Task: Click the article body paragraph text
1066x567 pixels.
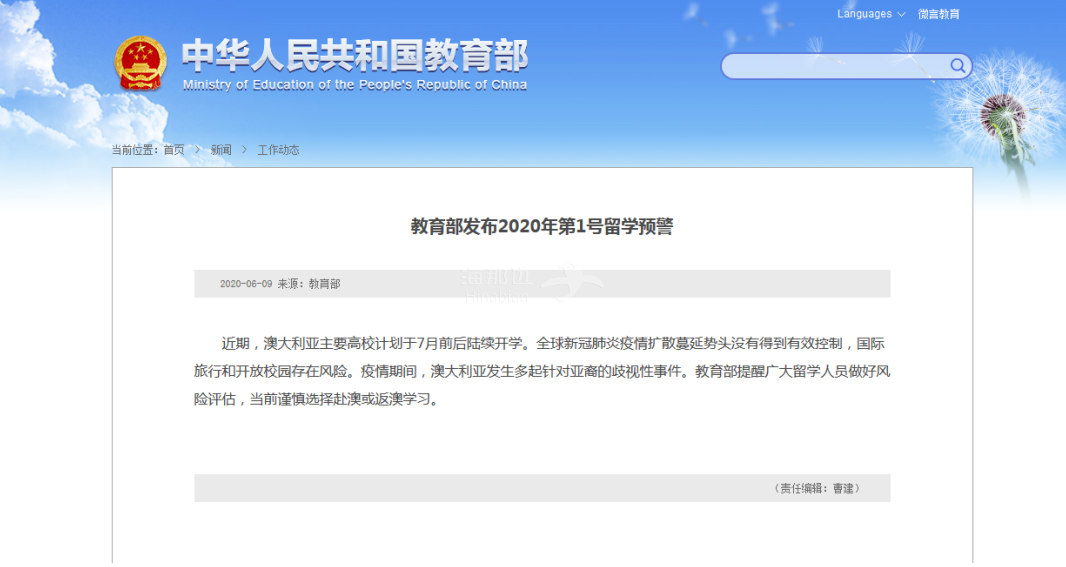Action: pos(541,371)
